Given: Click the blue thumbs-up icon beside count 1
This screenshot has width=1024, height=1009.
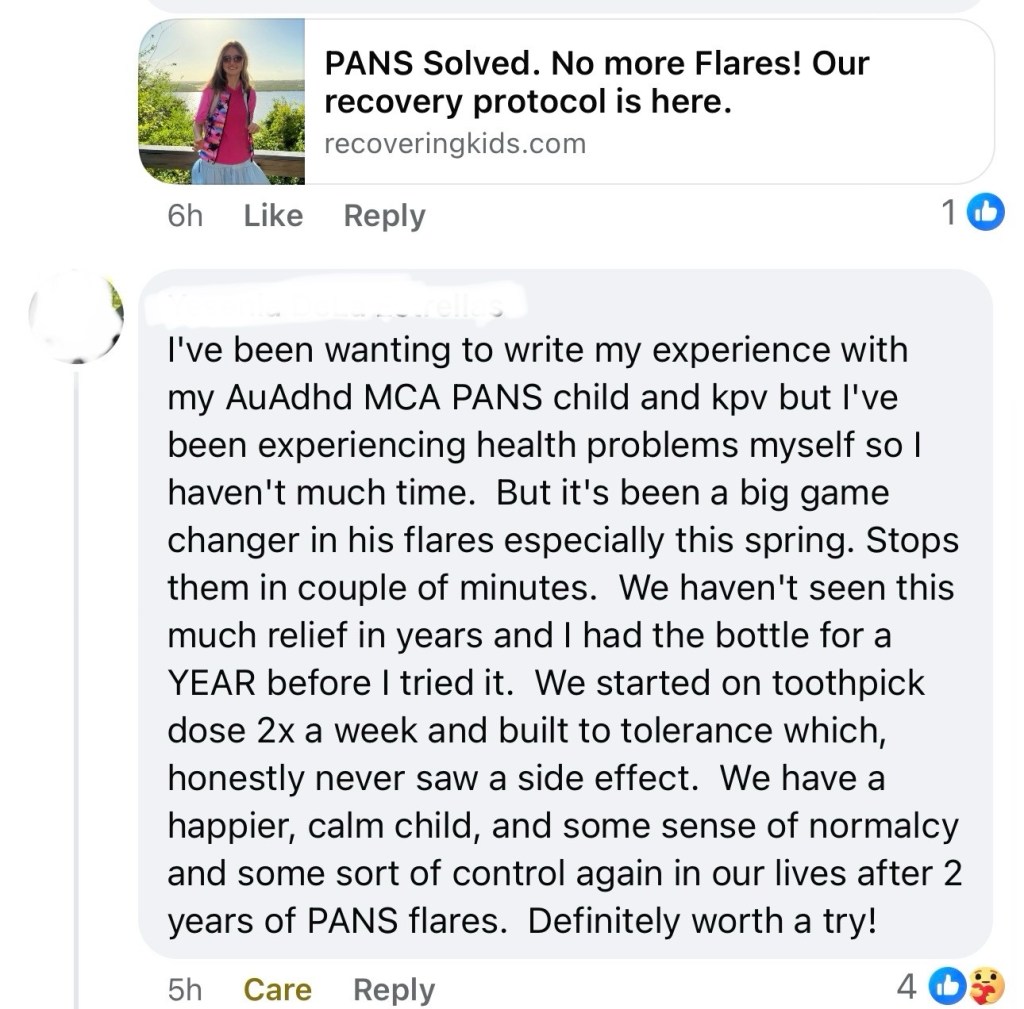Looking at the screenshot, I should [987, 213].
